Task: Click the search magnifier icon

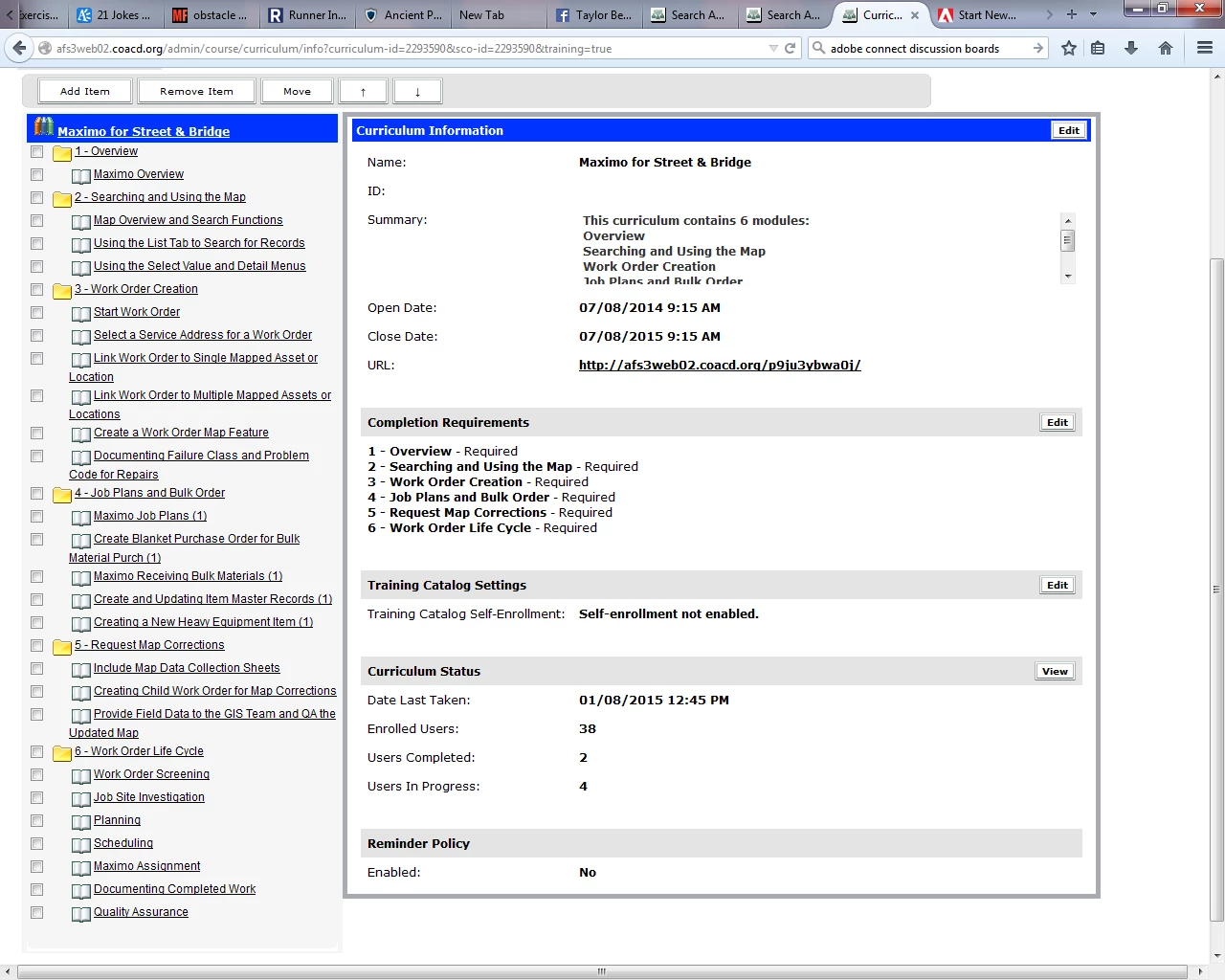Action: click(x=819, y=48)
